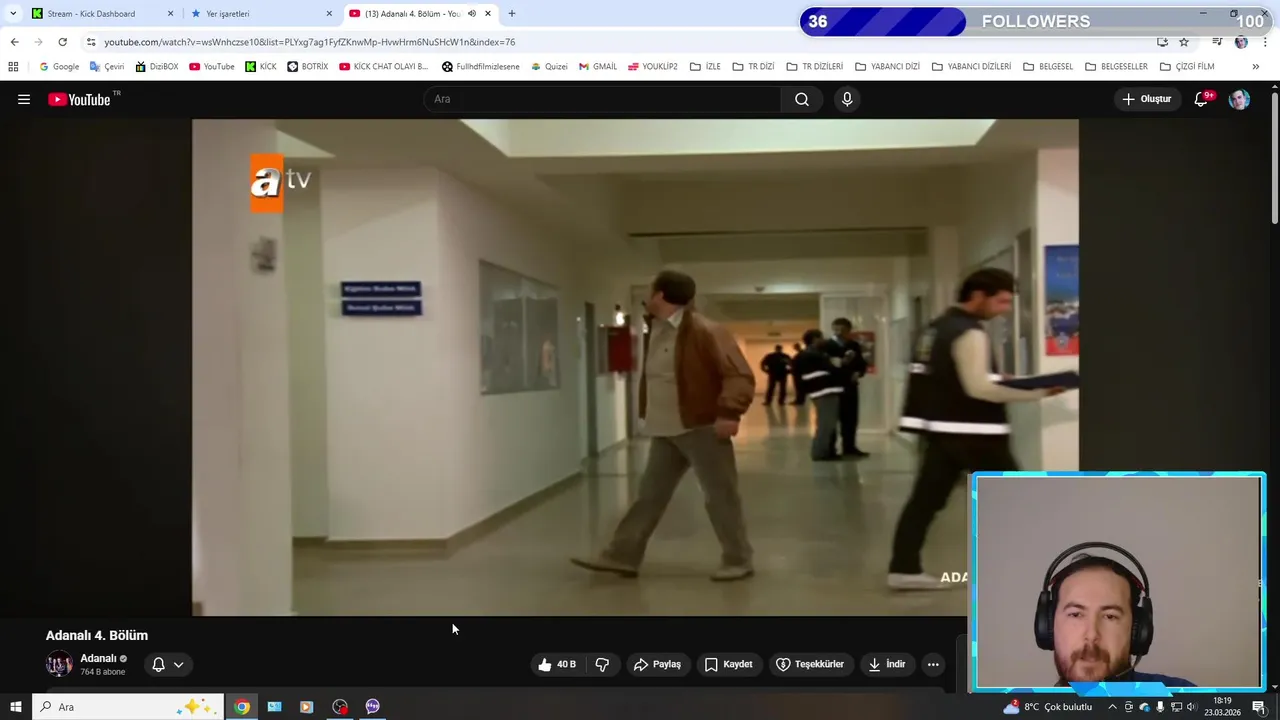The width and height of the screenshot is (1280, 720).
Task: Save the video with Kaydet
Action: 728,664
